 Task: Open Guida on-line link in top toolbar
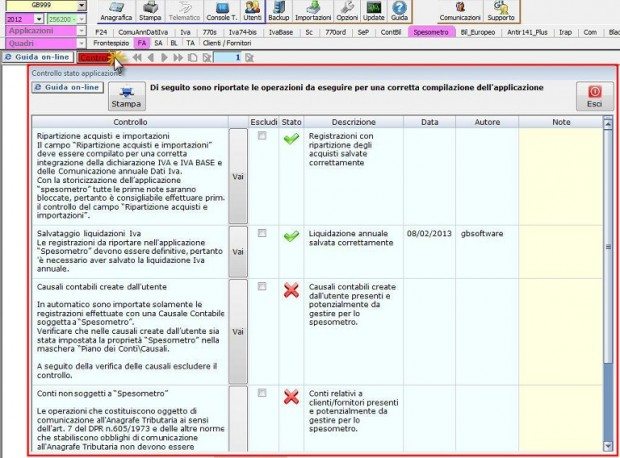point(38,57)
